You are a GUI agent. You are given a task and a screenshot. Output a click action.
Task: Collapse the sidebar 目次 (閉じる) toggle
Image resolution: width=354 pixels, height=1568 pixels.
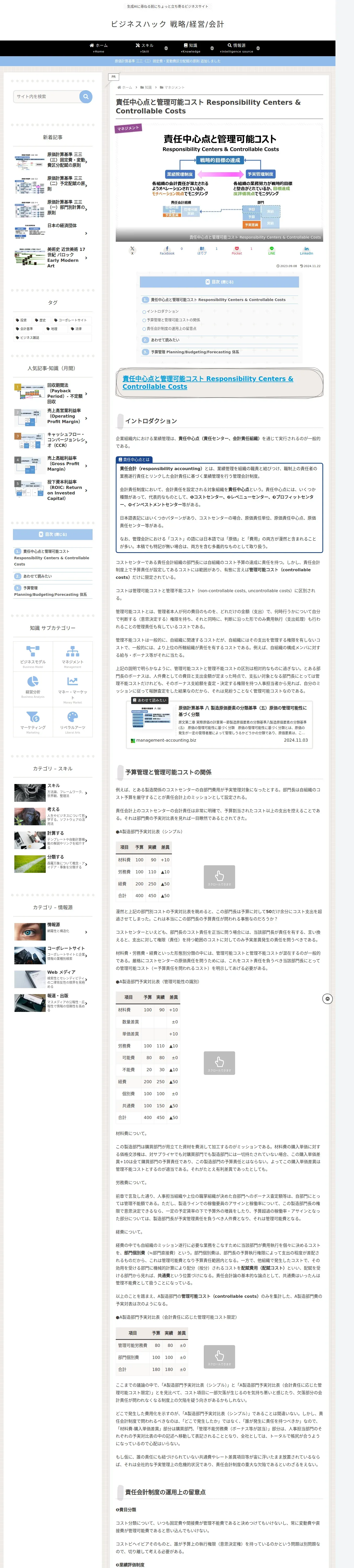(x=53, y=534)
